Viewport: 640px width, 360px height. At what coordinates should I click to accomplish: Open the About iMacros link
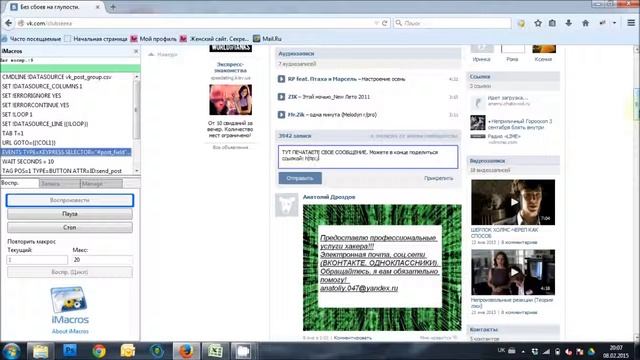pos(70,331)
